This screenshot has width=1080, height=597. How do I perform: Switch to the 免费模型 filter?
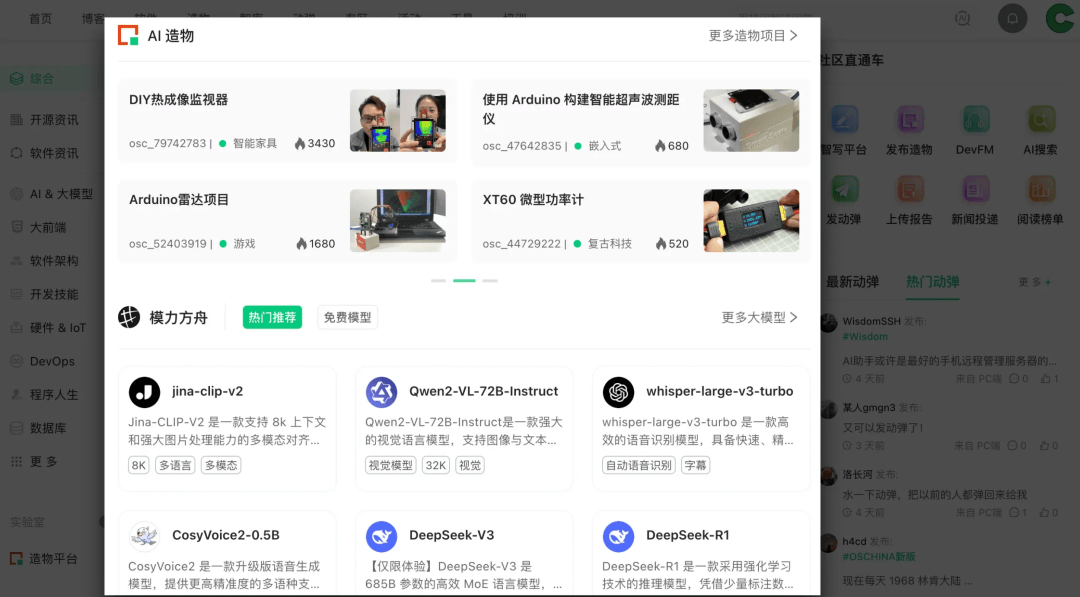[x=347, y=318]
